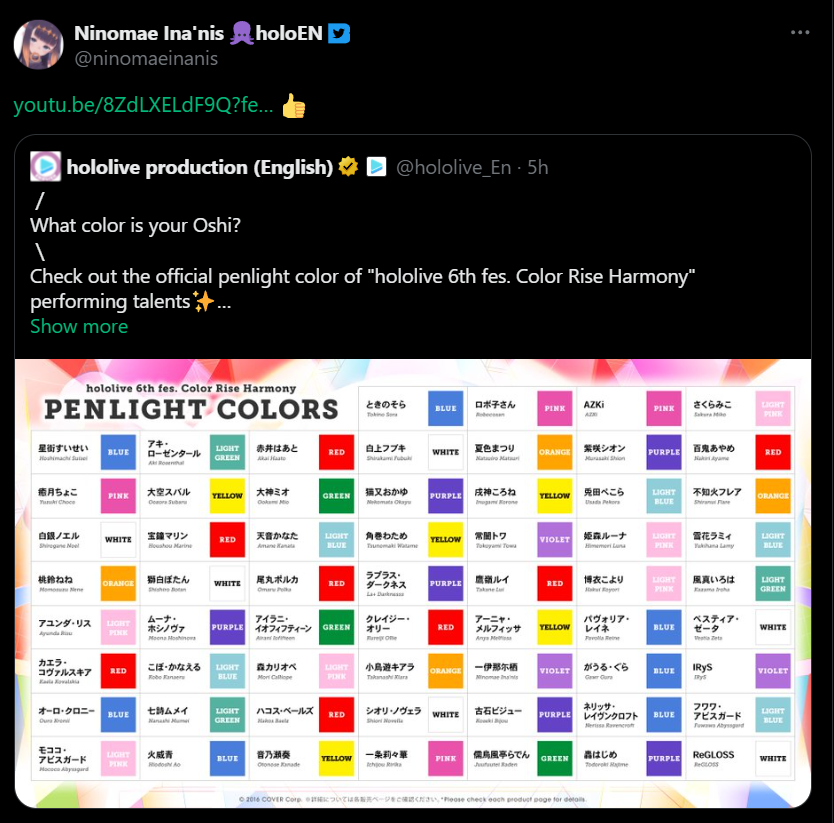This screenshot has width=834, height=823.
Task: Click the hololive production (English) name
Action: (x=200, y=167)
